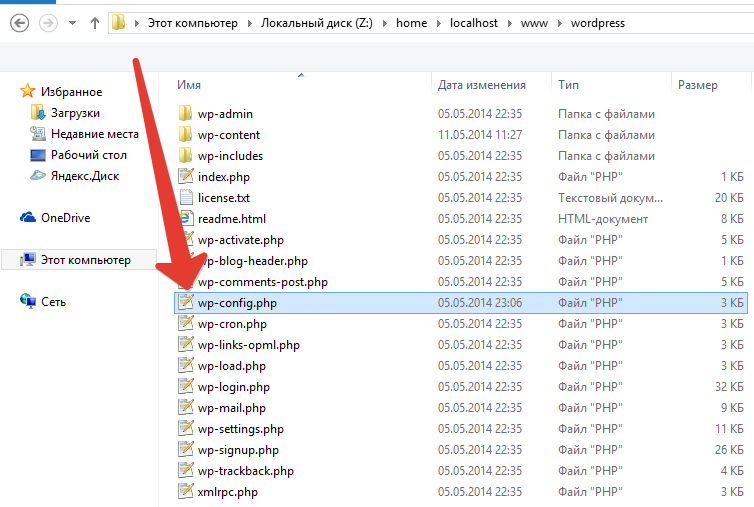Screen dimensions: 754x507
Task: Click the wordpress breadcrumb segment
Action: point(598,23)
